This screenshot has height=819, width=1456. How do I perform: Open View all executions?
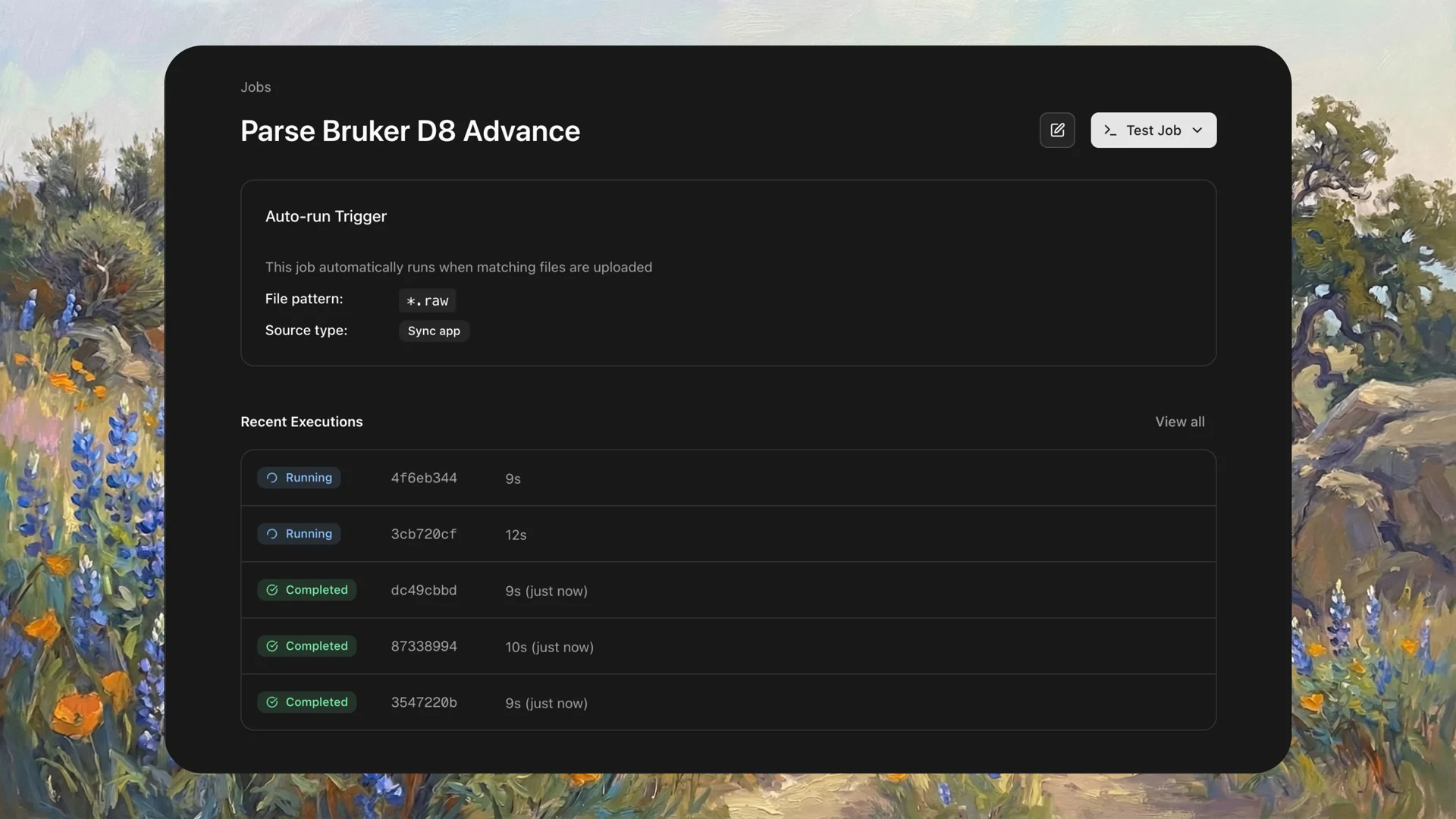click(x=1180, y=422)
